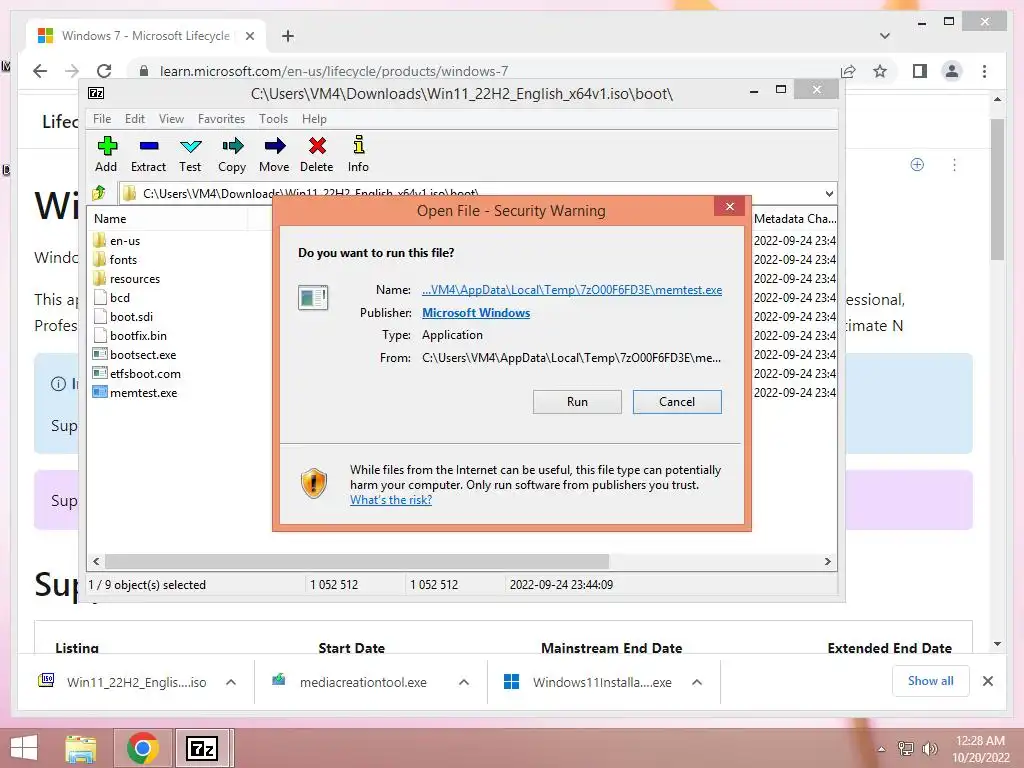Click Chrome's back arrow
The height and width of the screenshot is (768, 1024).
pos(40,71)
